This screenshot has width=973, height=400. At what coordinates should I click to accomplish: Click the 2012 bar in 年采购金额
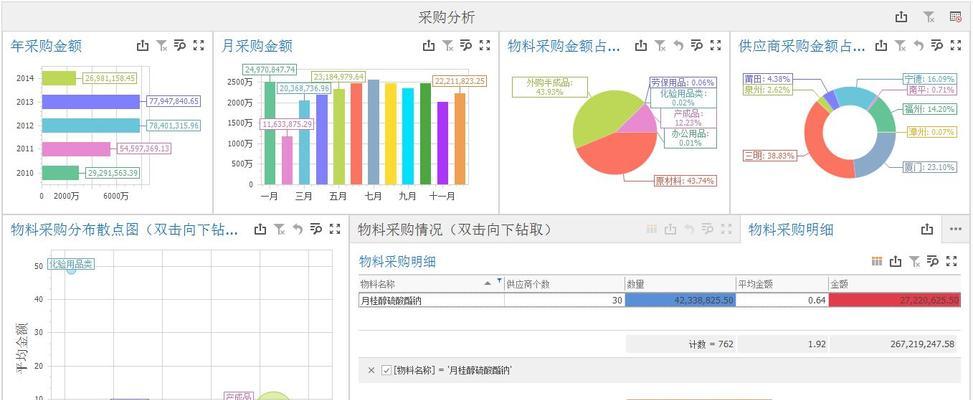click(x=91, y=125)
